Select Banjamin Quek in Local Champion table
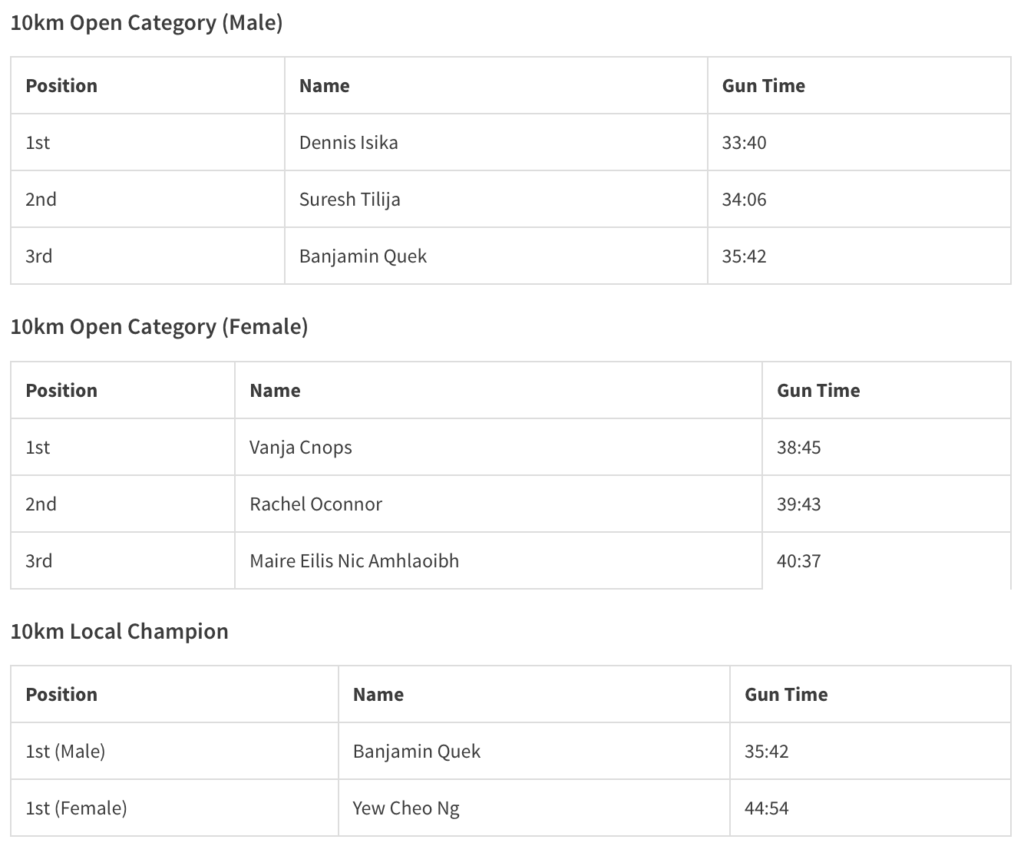This screenshot has height=846, width=1024. coord(417,751)
